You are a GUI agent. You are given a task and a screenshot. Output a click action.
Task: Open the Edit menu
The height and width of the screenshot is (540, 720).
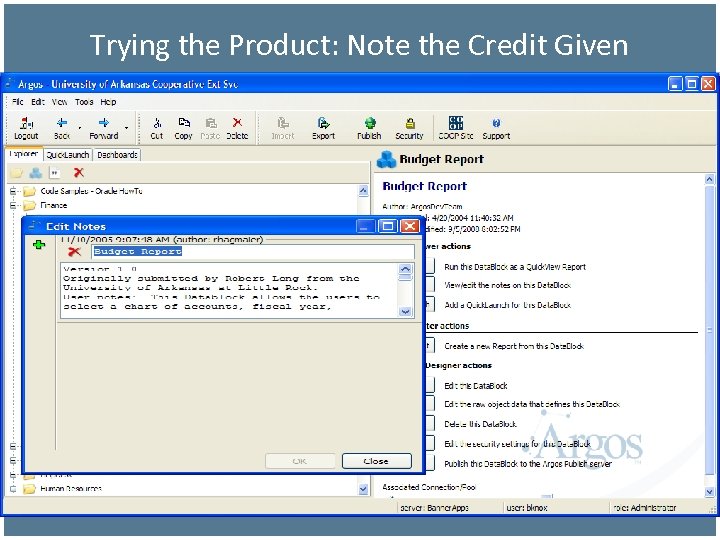(38, 102)
